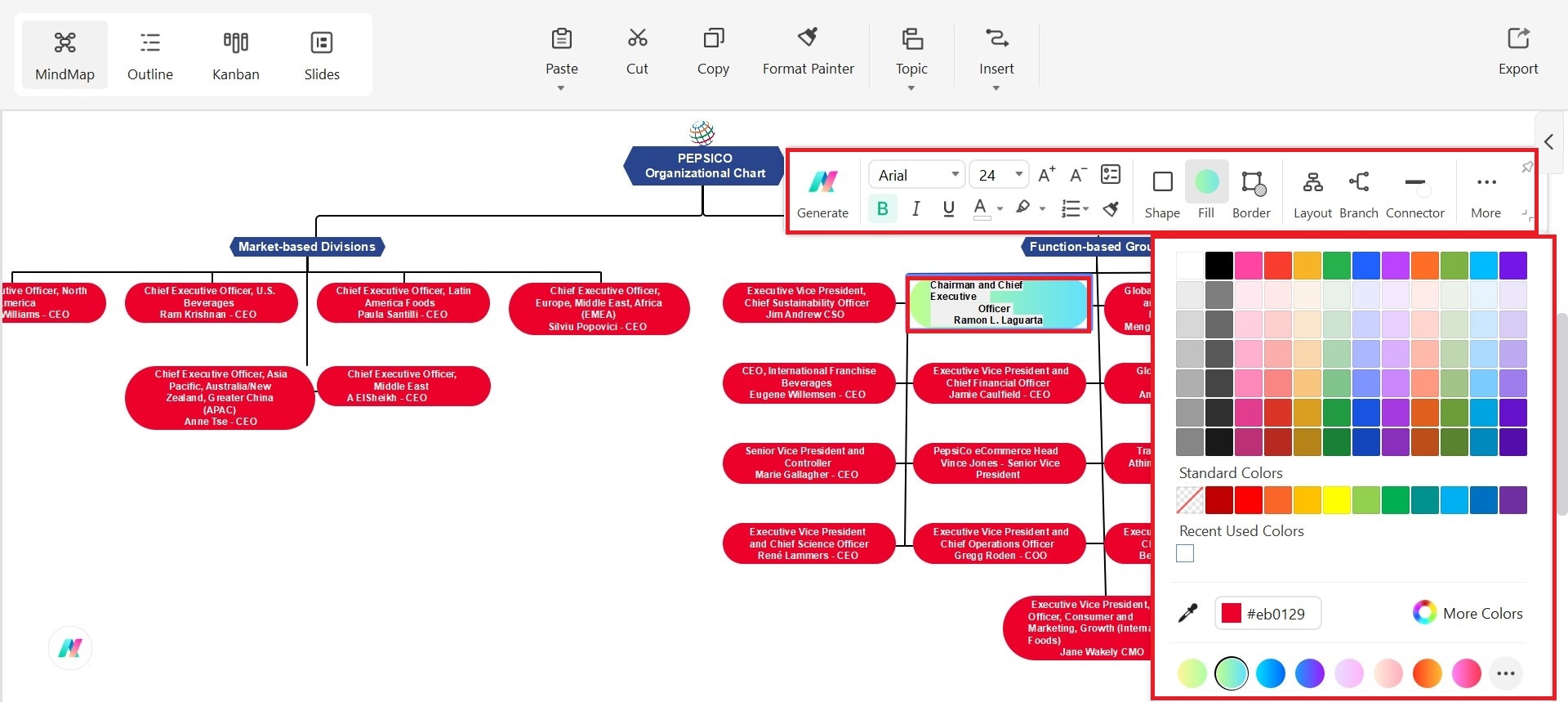Toggle underline formatting

(x=948, y=208)
